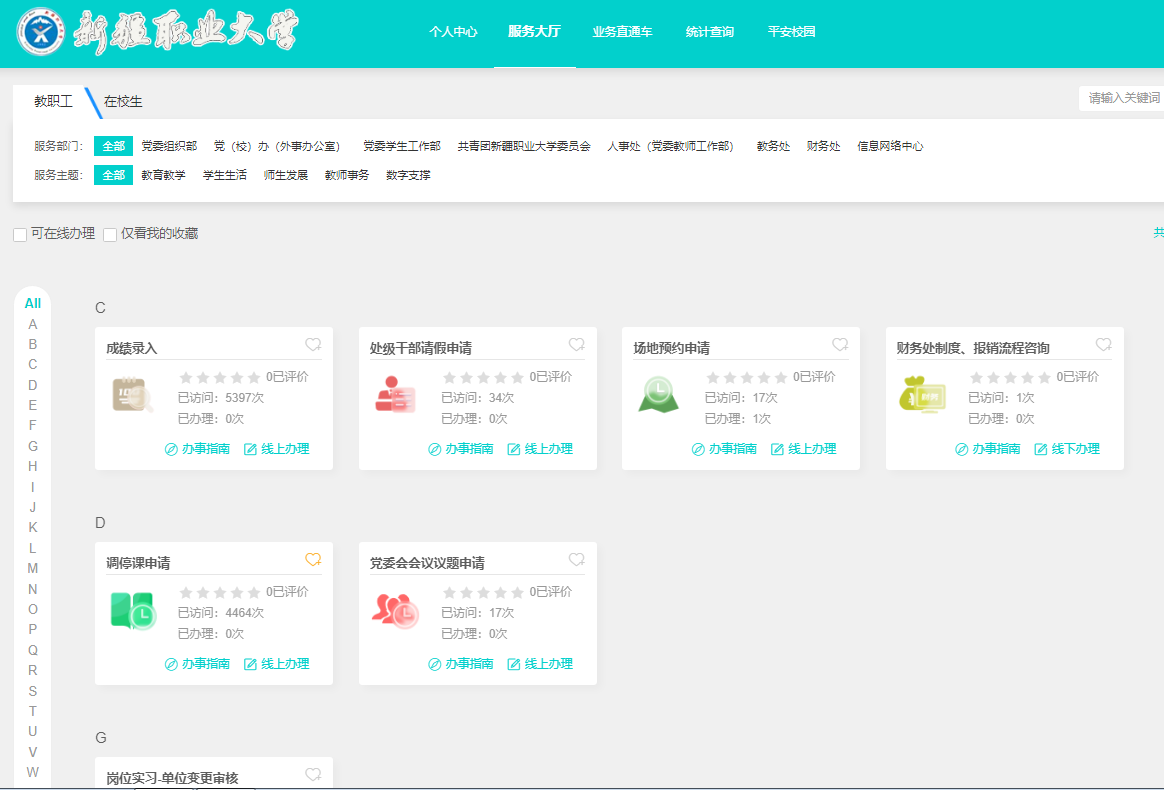
Task: Switch to the 教职工 tab
Action: coord(53,101)
